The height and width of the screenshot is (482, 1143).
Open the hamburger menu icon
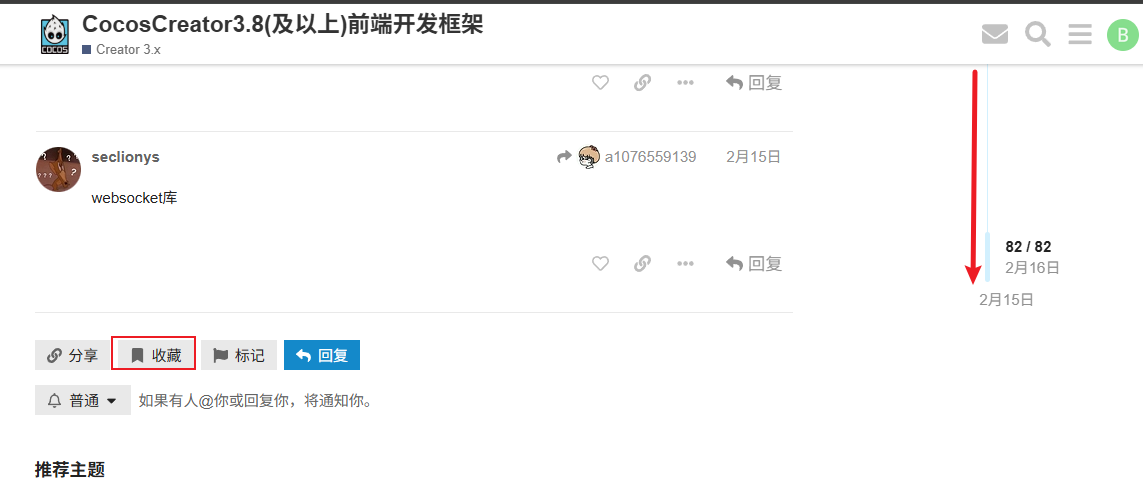point(1080,34)
